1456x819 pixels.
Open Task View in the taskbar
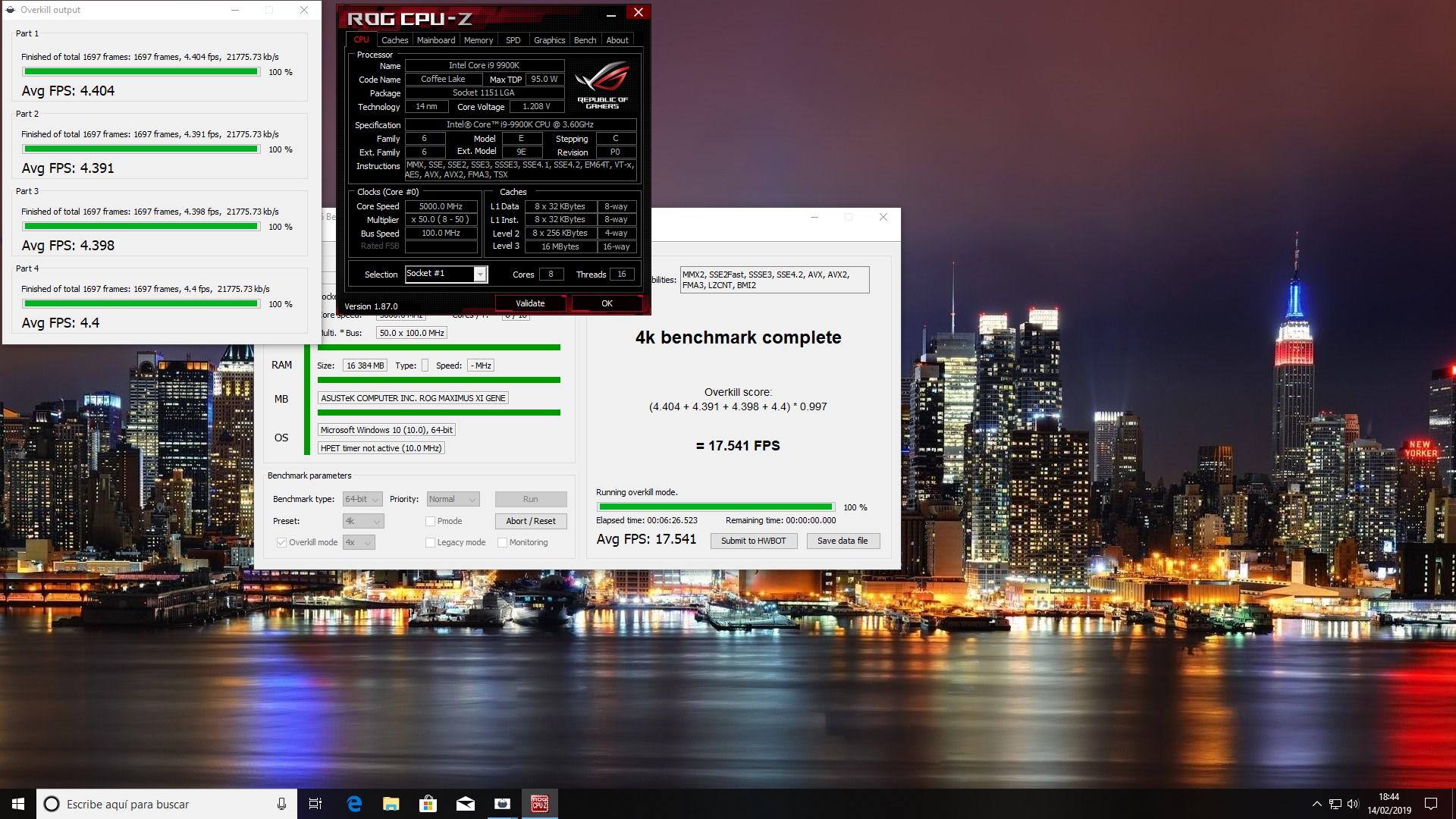pos(315,804)
